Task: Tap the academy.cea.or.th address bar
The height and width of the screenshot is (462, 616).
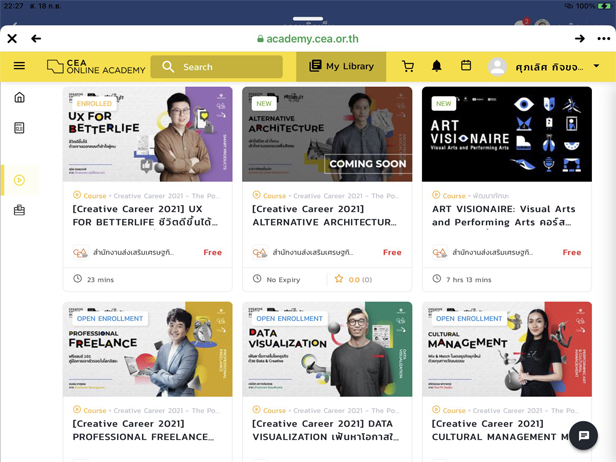Action: point(308,38)
